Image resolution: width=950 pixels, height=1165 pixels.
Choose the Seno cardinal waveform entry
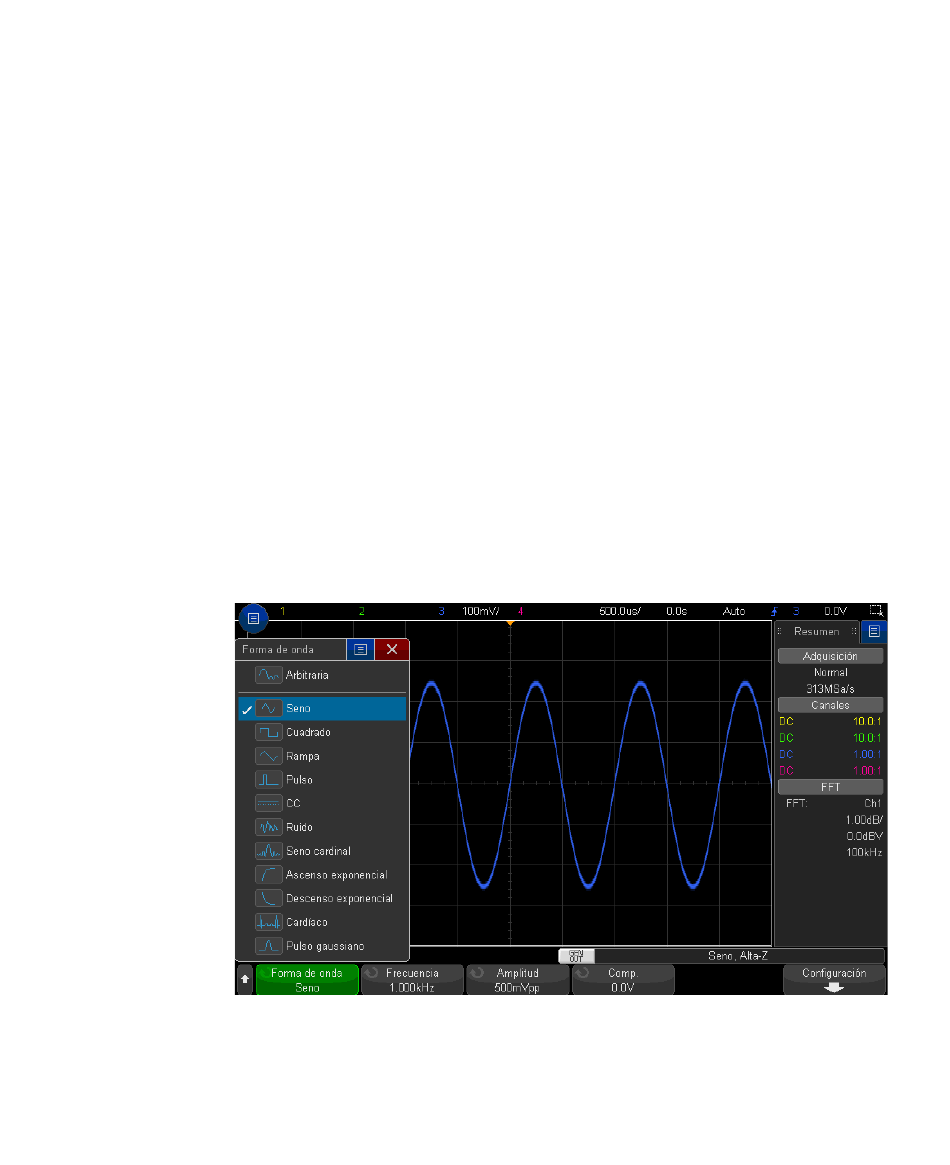point(322,851)
